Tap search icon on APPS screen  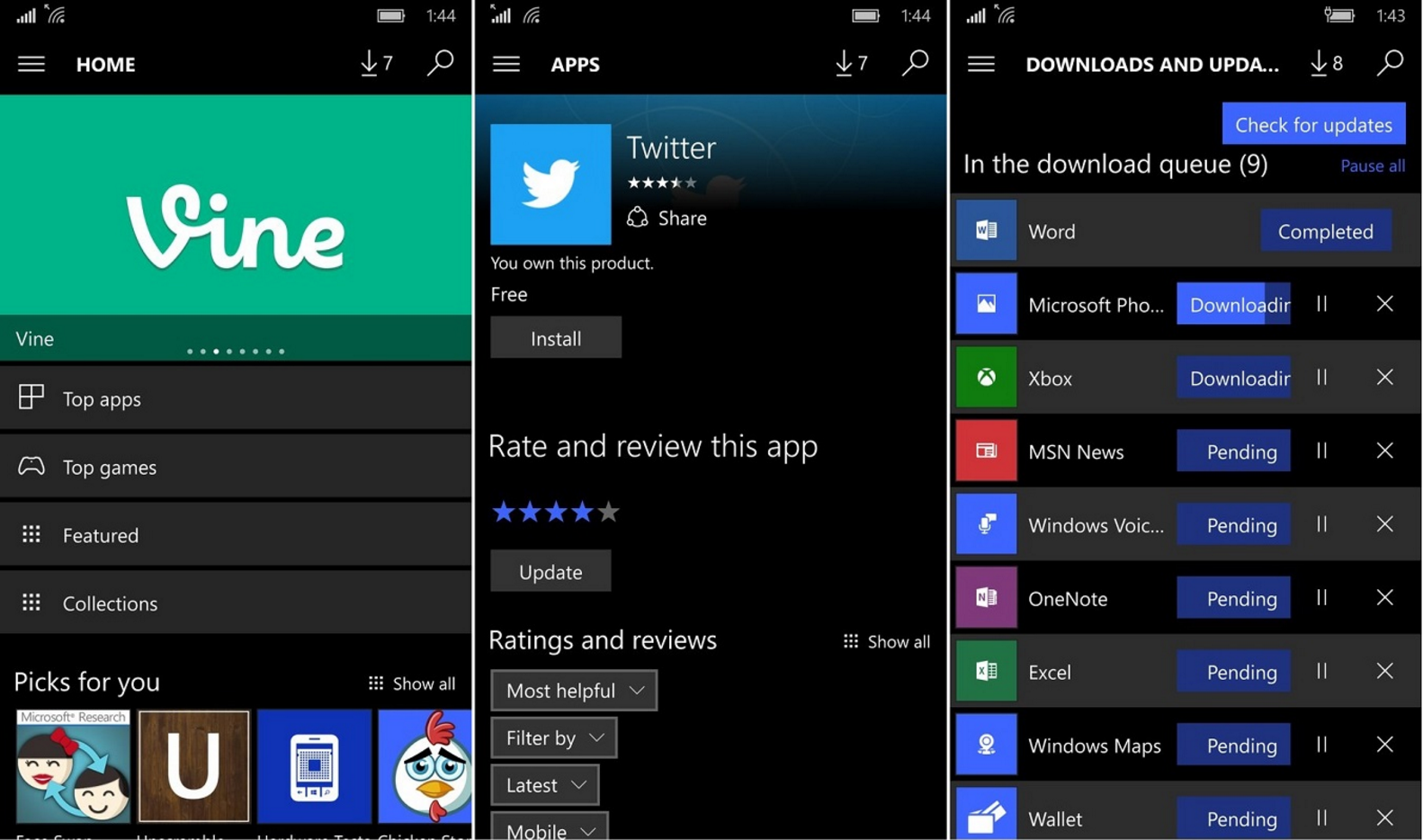(915, 63)
